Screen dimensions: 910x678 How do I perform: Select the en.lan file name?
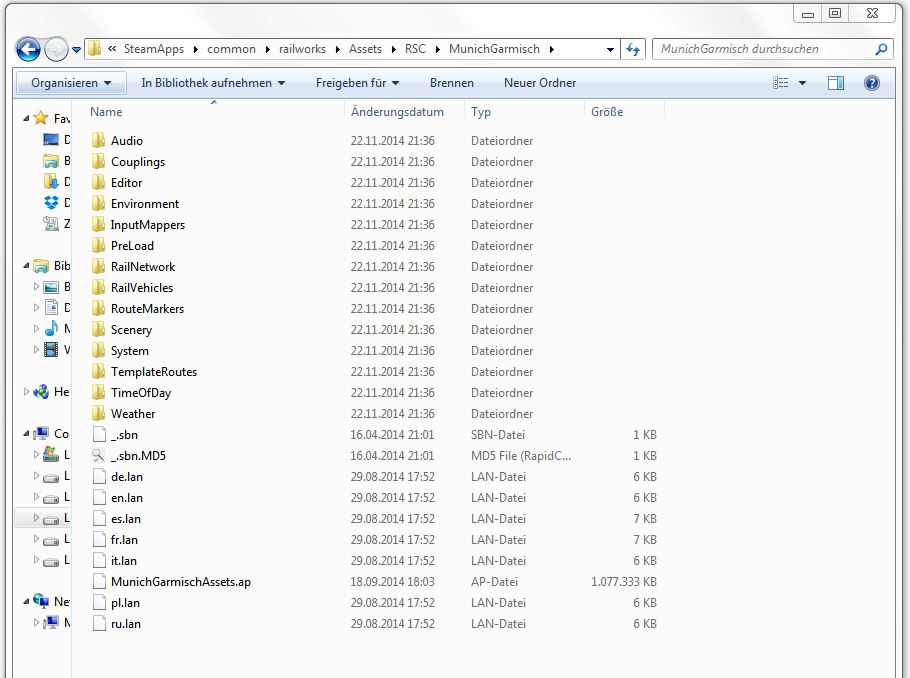(127, 497)
